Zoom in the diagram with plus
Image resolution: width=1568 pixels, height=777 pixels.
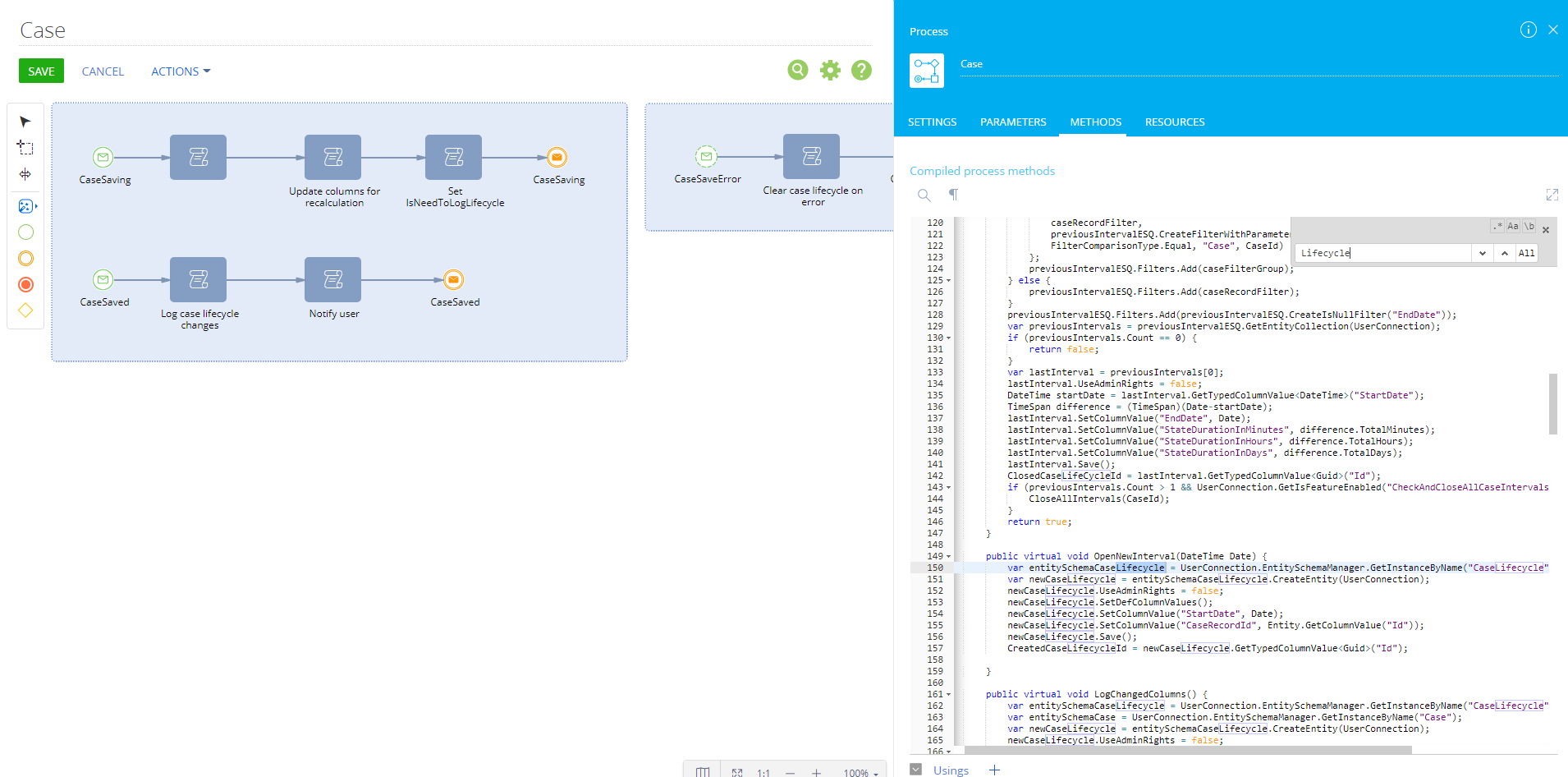tap(816, 772)
